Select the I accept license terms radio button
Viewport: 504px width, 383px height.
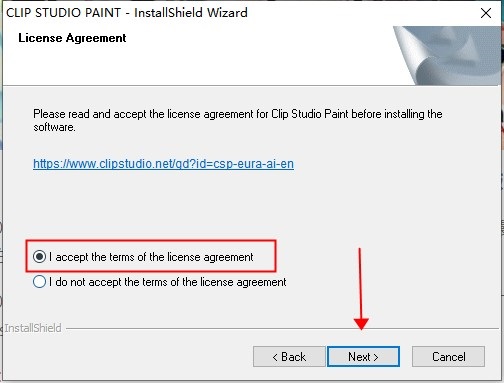39,257
